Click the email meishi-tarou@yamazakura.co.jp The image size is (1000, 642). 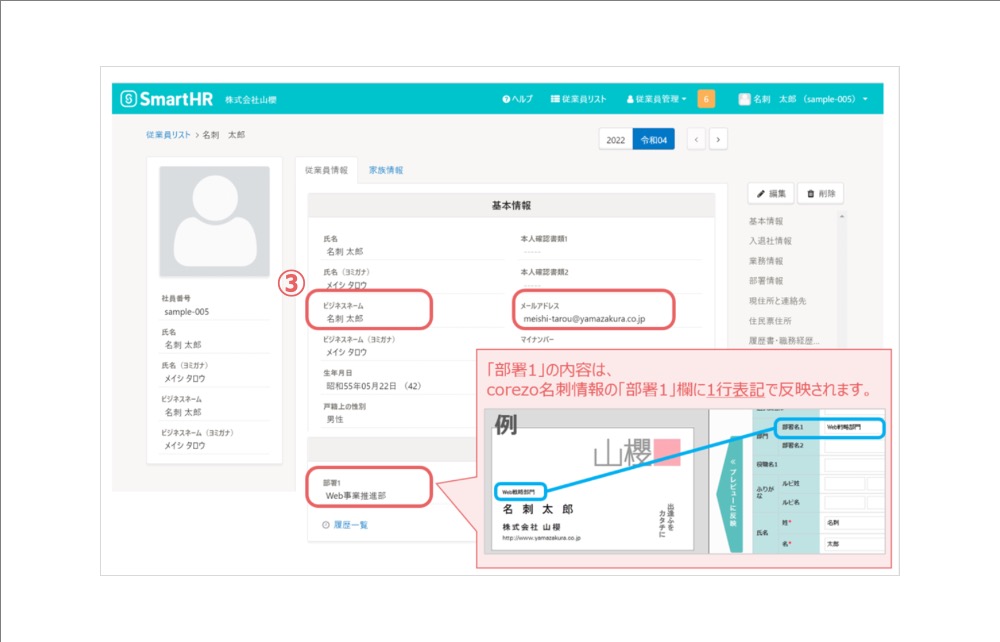[x=584, y=319]
